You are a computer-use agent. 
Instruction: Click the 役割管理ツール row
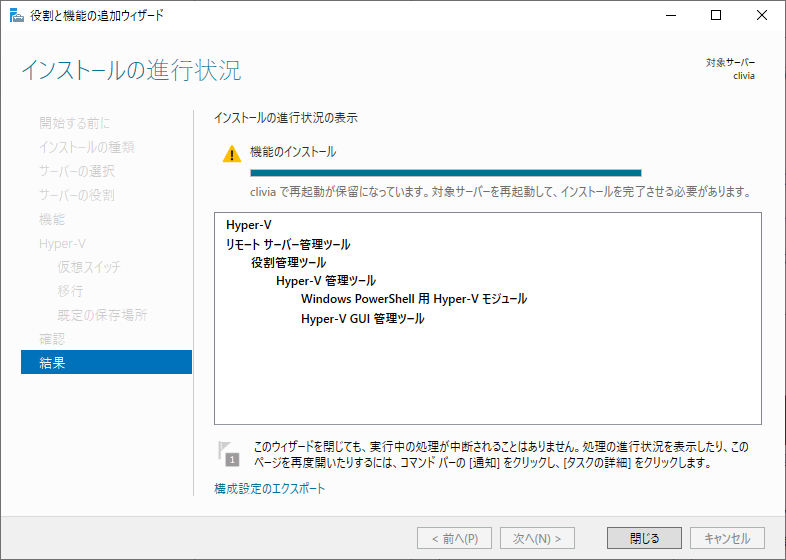click(x=289, y=262)
